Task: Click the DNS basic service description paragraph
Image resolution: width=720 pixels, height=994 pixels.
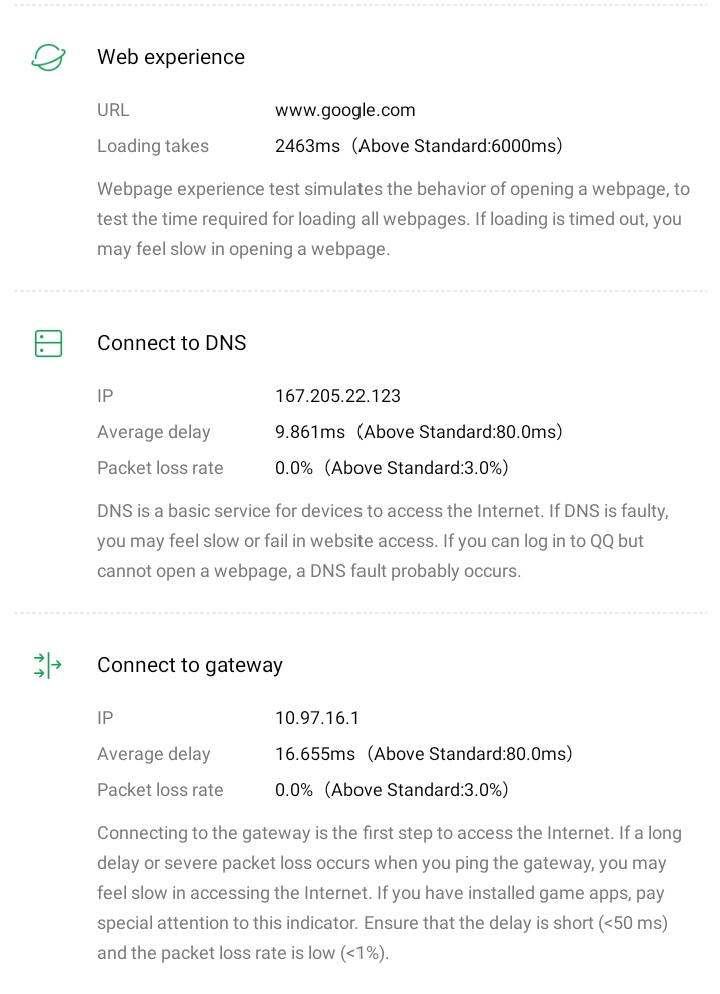Action: pos(383,542)
